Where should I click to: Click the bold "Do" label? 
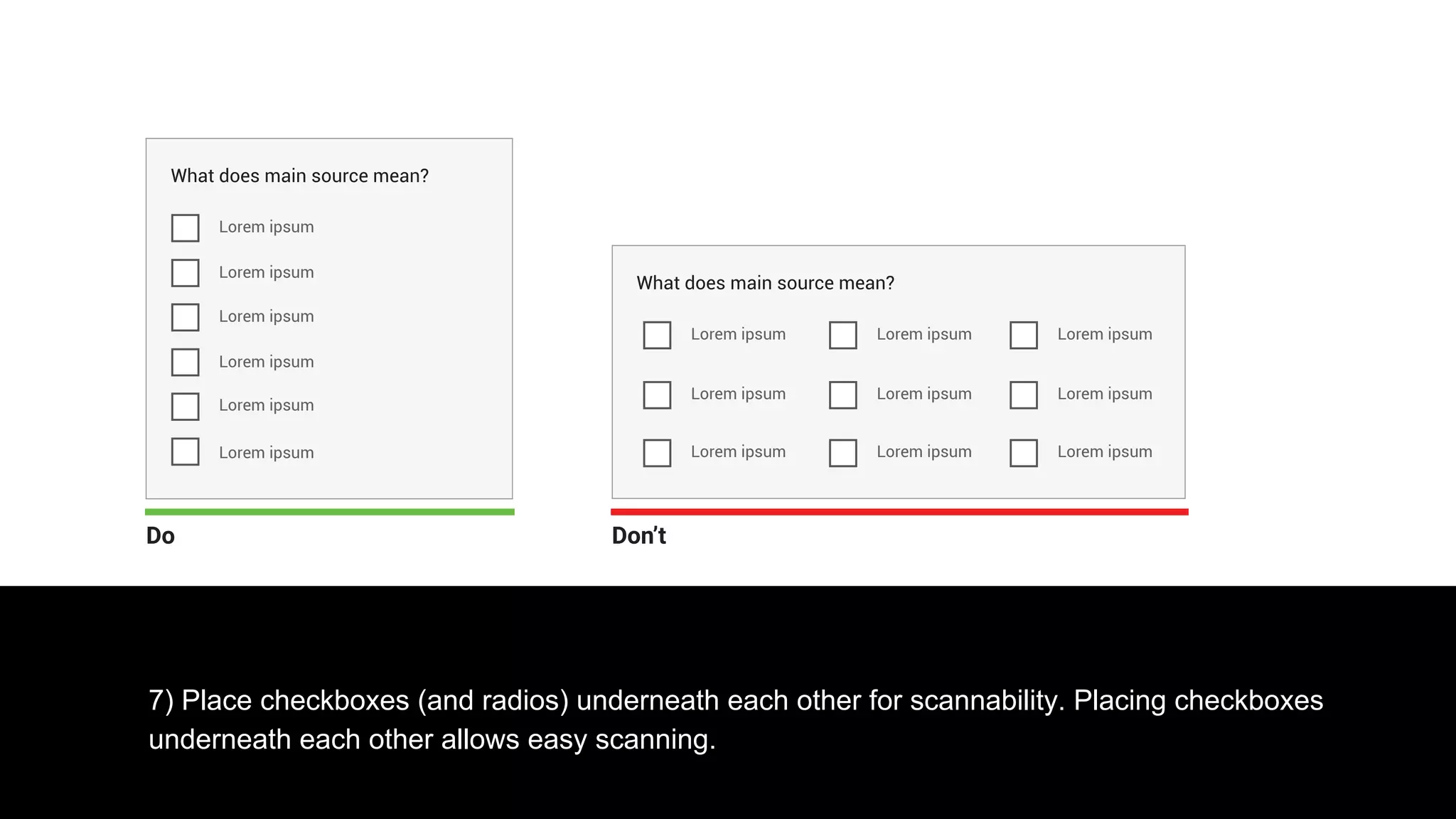(x=161, y=535)
